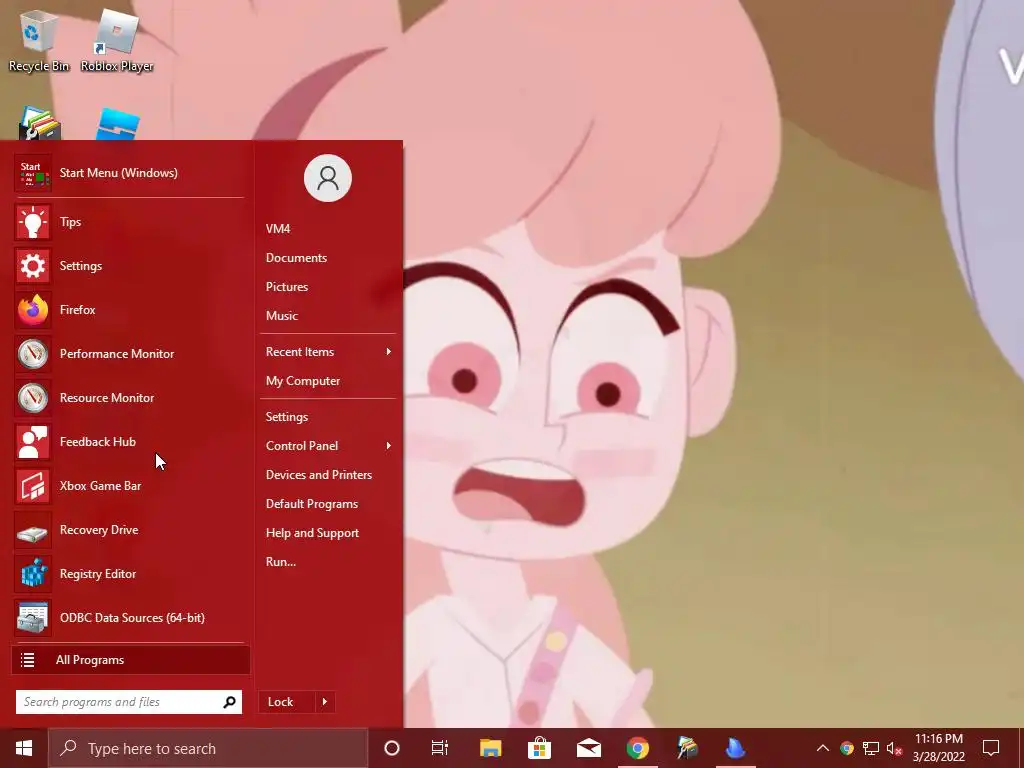Open Cortana circle on the taskbar
Screen dimensions: 1024x768
pos(392,748)
